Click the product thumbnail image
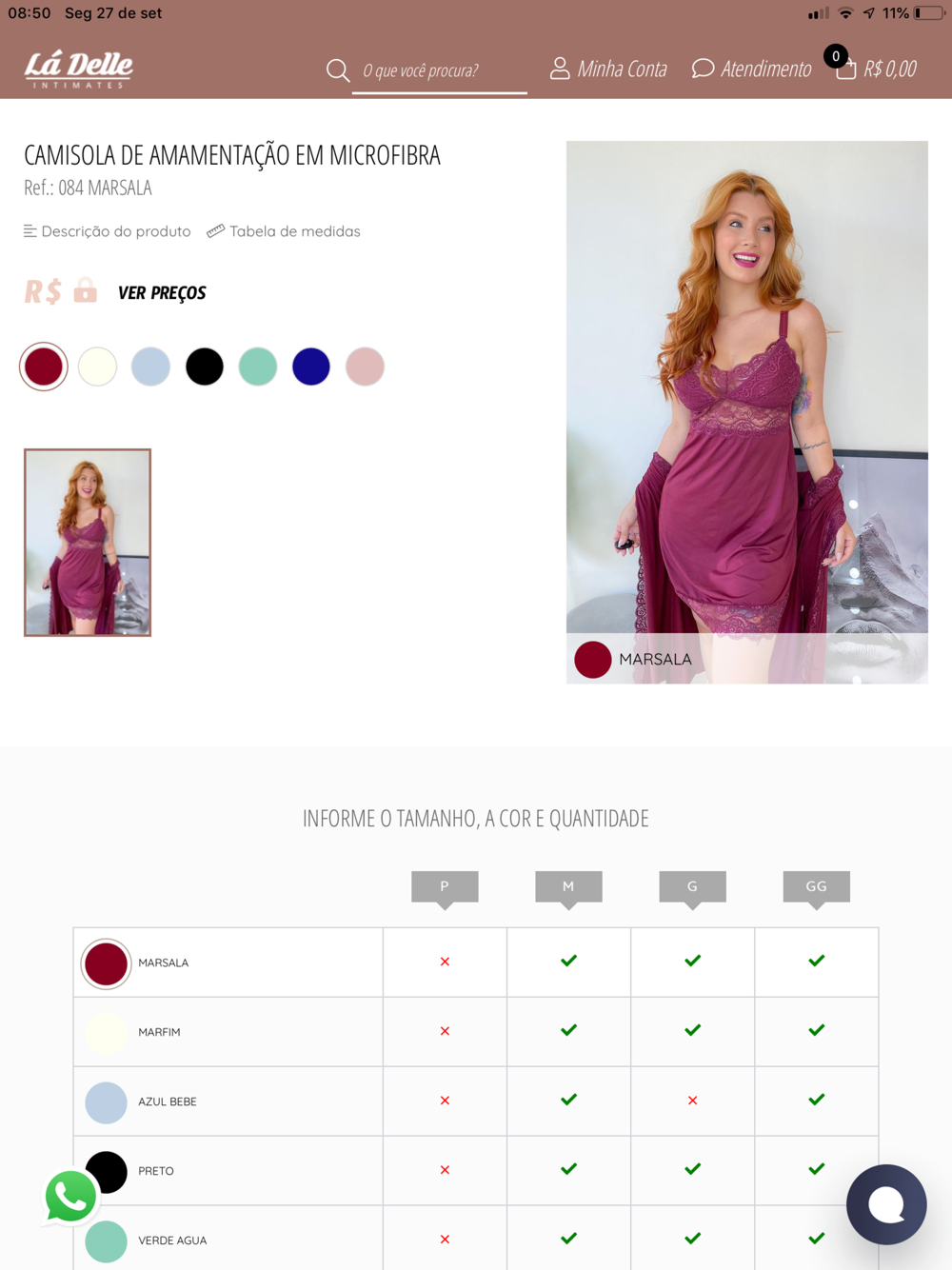The image size is (952, 1270). pyautogui.click(x=88, y=543)
